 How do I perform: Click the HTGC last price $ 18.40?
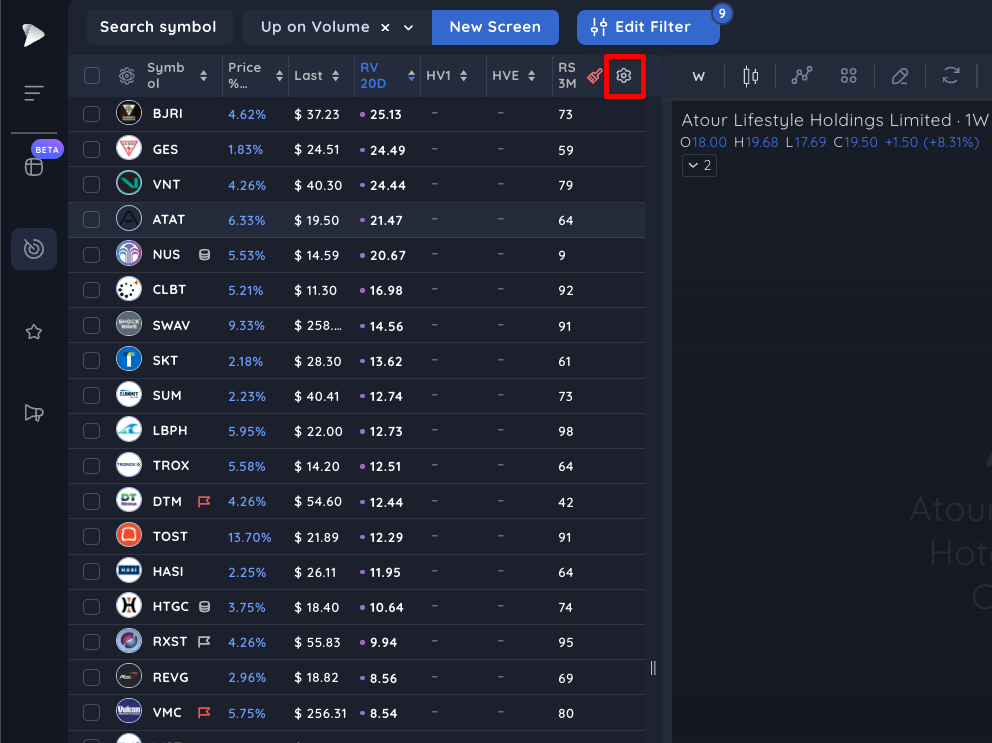(x=316, y=608)
